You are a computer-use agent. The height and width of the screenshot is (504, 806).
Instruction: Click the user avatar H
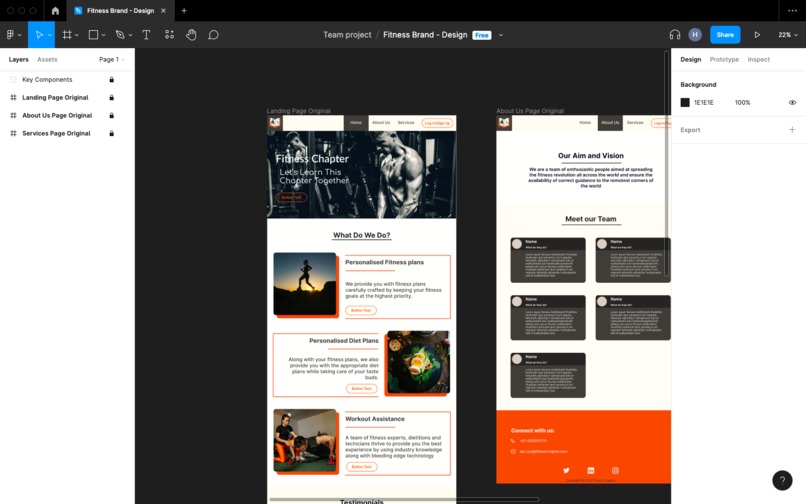click(x=695, y=34)
